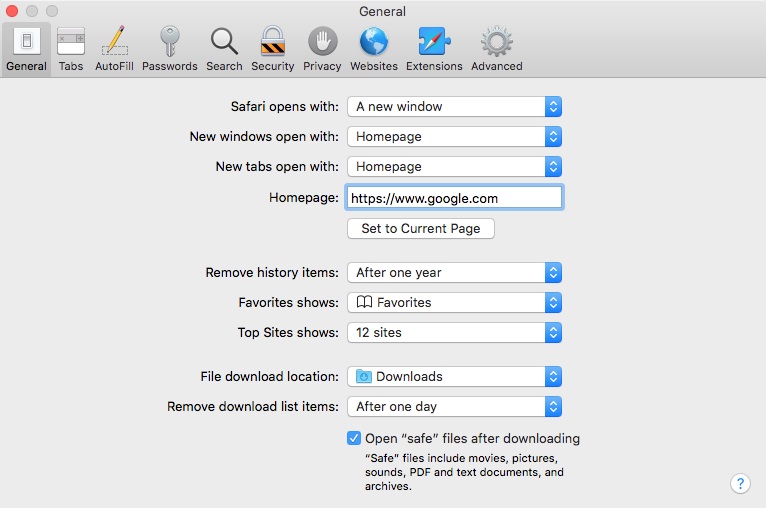
Task: Open the Websites globe preferences pane
Action: pos(374,49)
